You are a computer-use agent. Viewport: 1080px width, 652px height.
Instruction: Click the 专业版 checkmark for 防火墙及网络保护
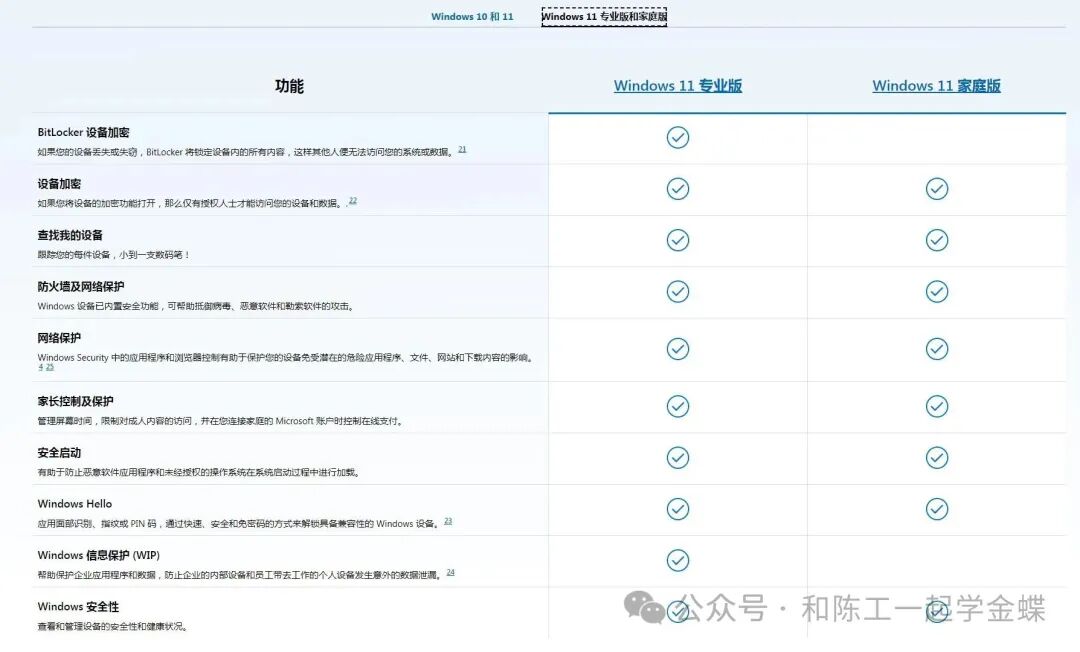coord(678,291)
